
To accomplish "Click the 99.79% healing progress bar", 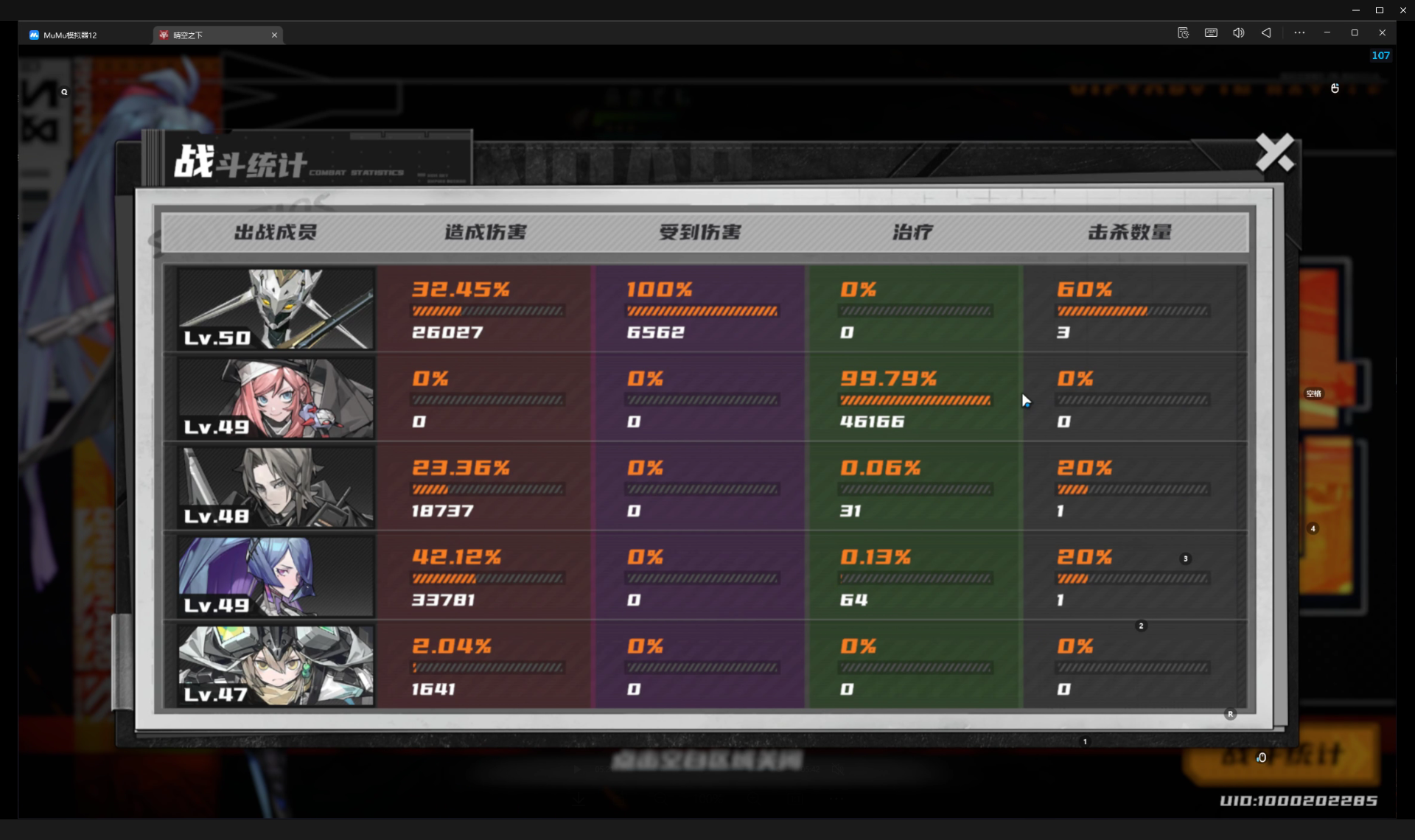I will [x=915, y=400].
